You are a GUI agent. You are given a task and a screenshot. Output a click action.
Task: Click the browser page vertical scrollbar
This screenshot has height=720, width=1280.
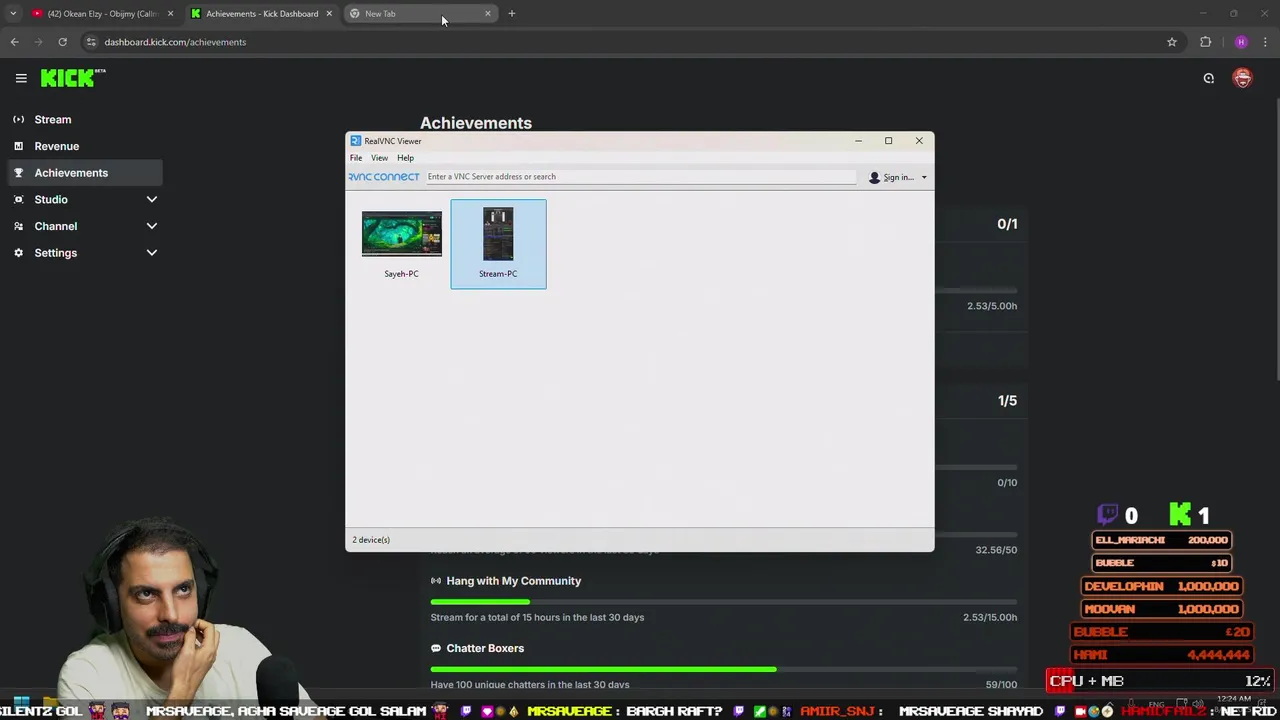coord(1275,240)
